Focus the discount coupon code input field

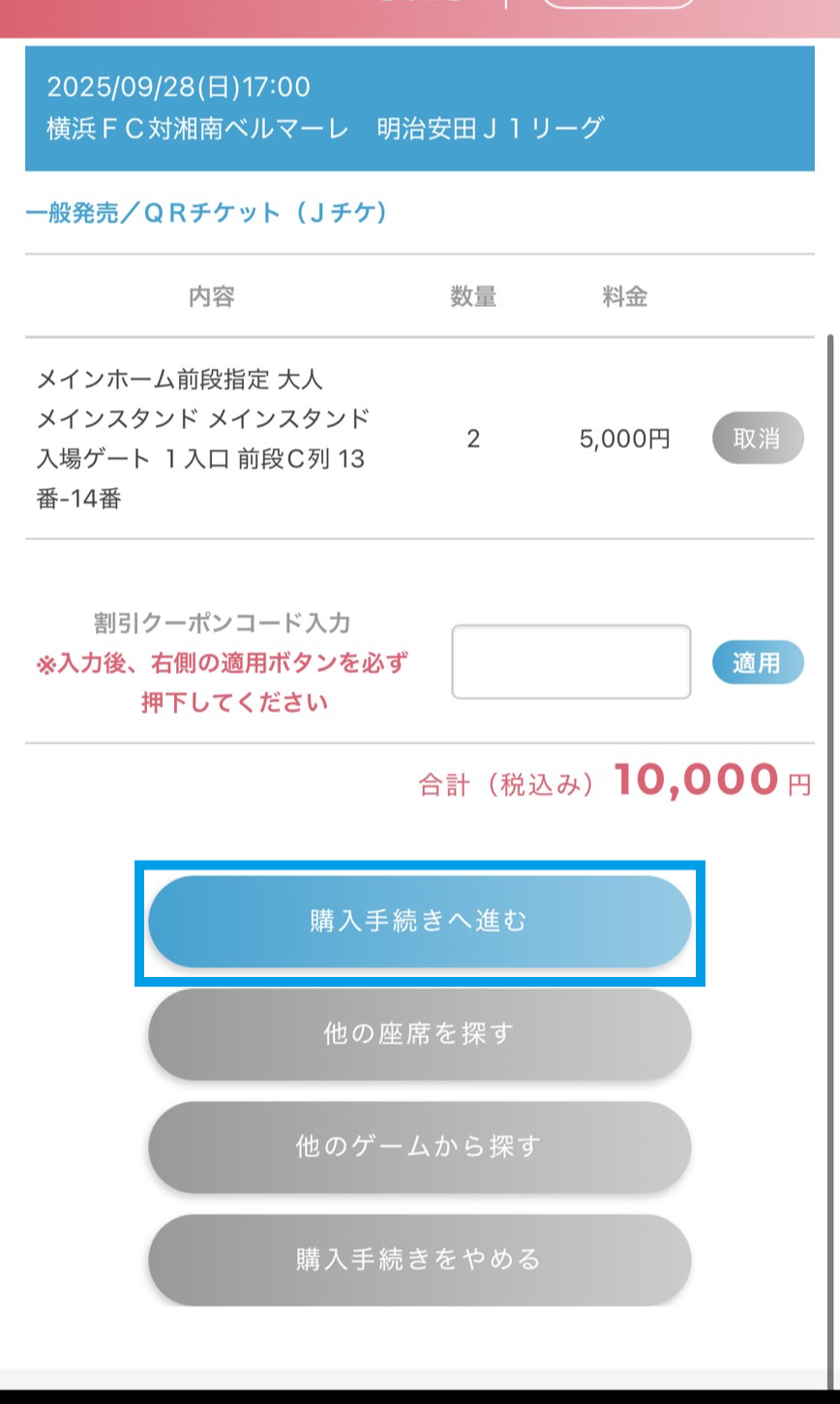(x=571, y=662)
